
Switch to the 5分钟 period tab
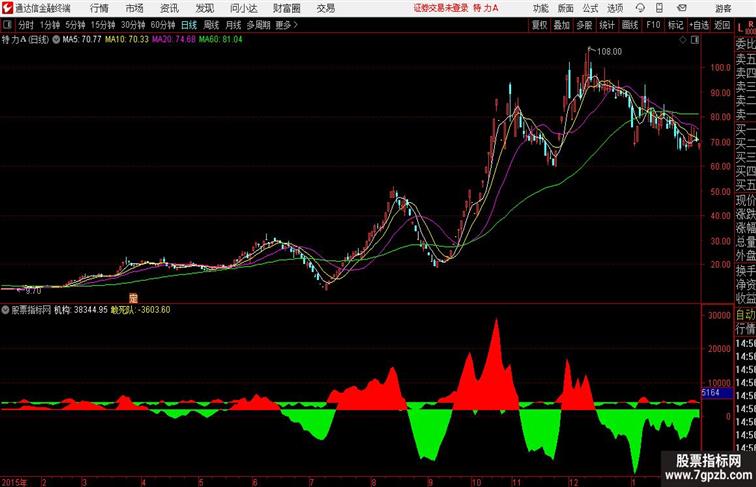pyautogui.click(x=75, y=25)
